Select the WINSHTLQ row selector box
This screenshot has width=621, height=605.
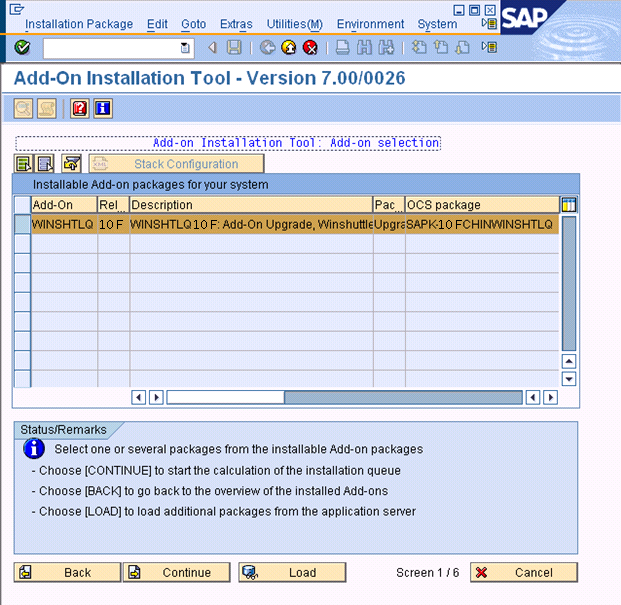[x=23, y=224]
